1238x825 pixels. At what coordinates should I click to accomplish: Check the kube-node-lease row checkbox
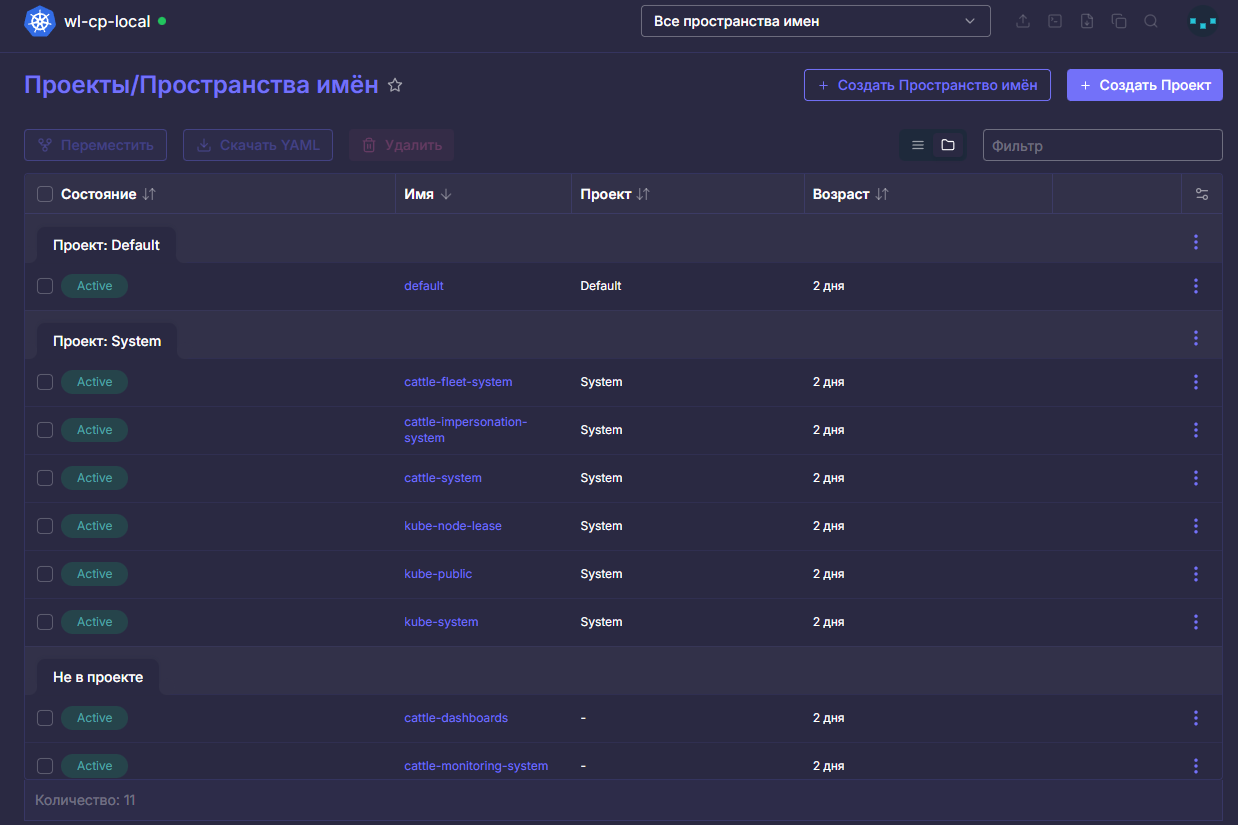click(x=45, y=526)
